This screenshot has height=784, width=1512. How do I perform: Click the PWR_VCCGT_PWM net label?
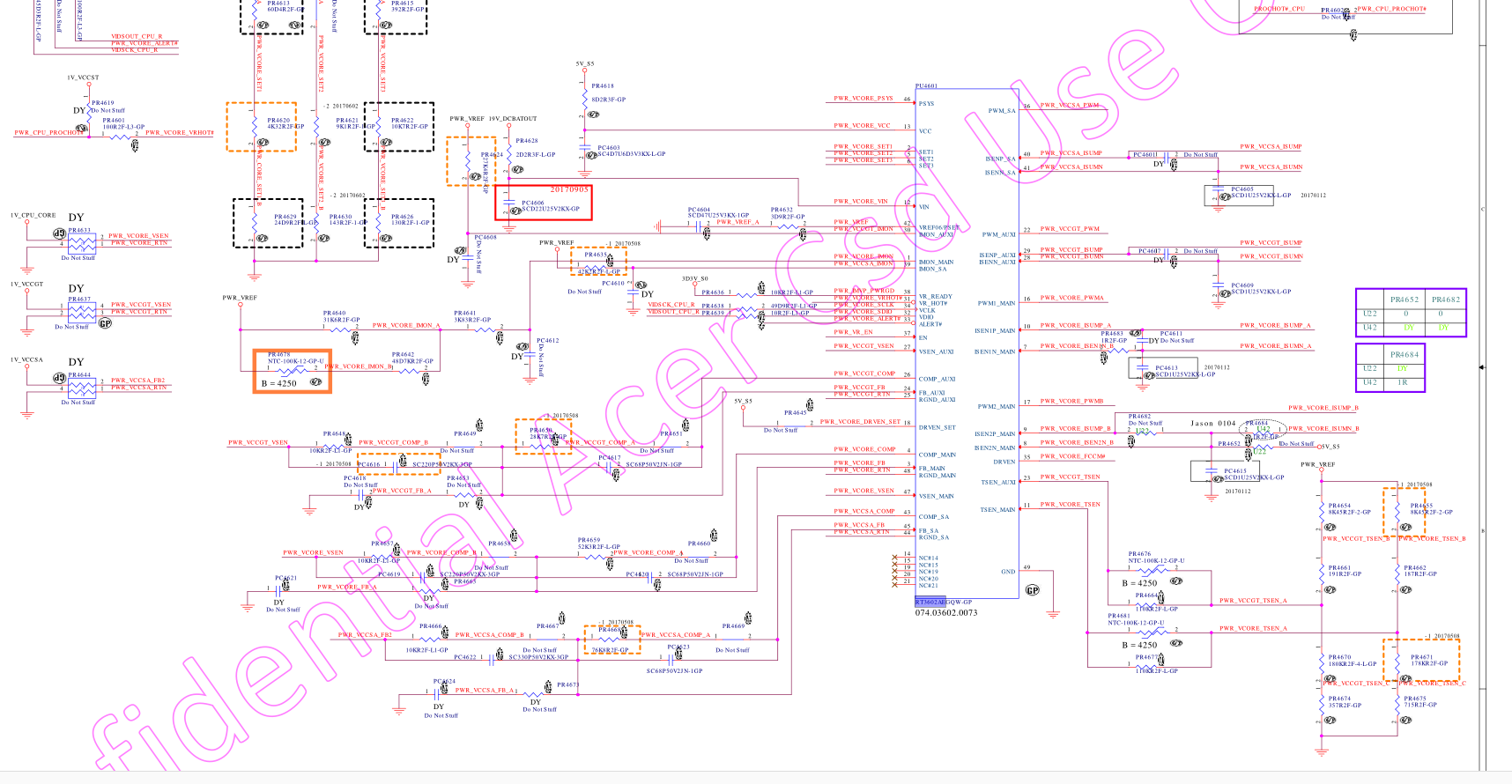1070,229
